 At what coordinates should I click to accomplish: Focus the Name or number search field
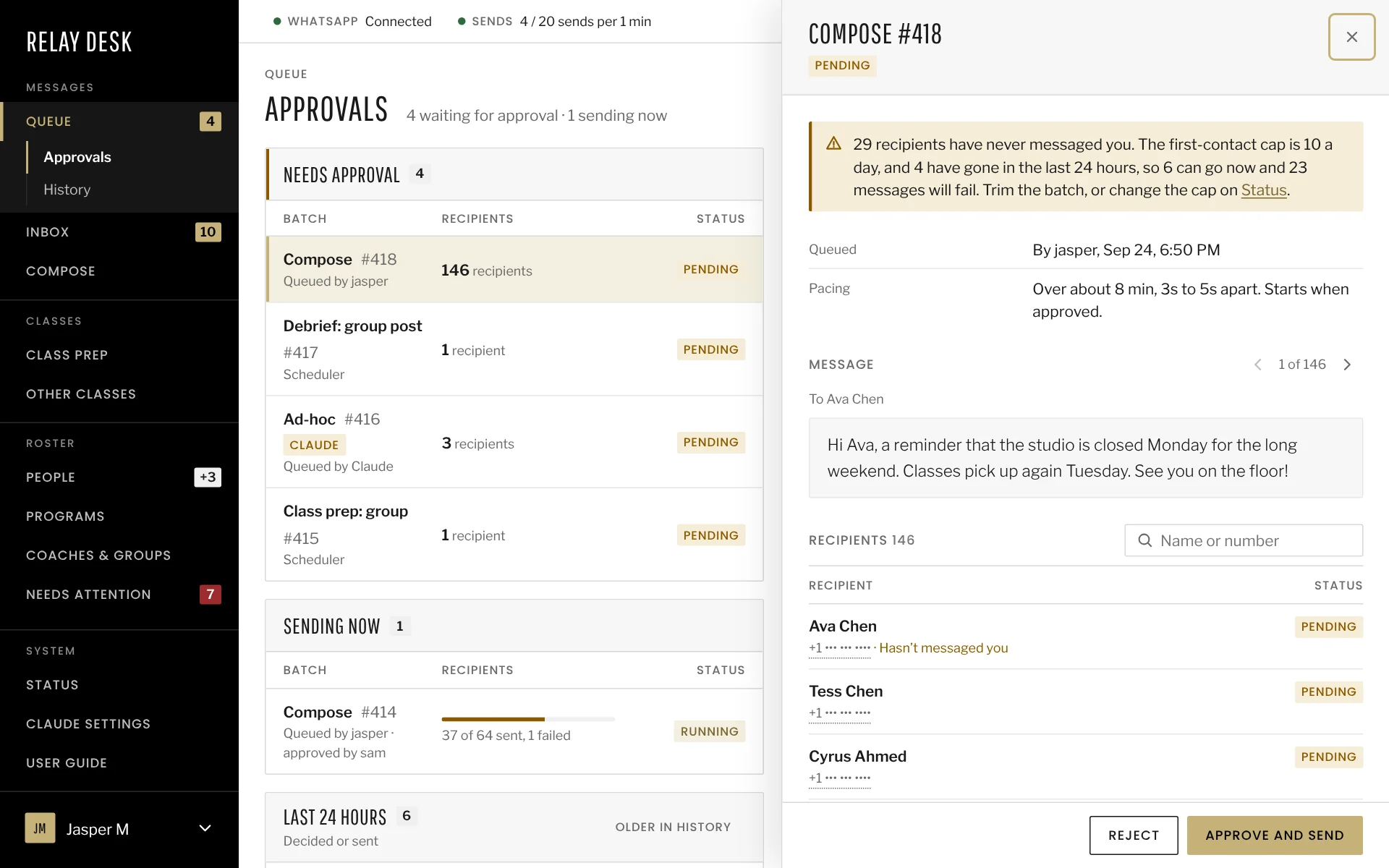1244,540
